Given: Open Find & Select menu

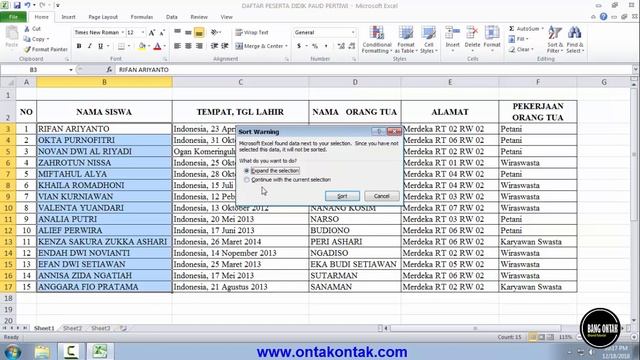Looking at the screenshot, I should (x=575, y=39).
